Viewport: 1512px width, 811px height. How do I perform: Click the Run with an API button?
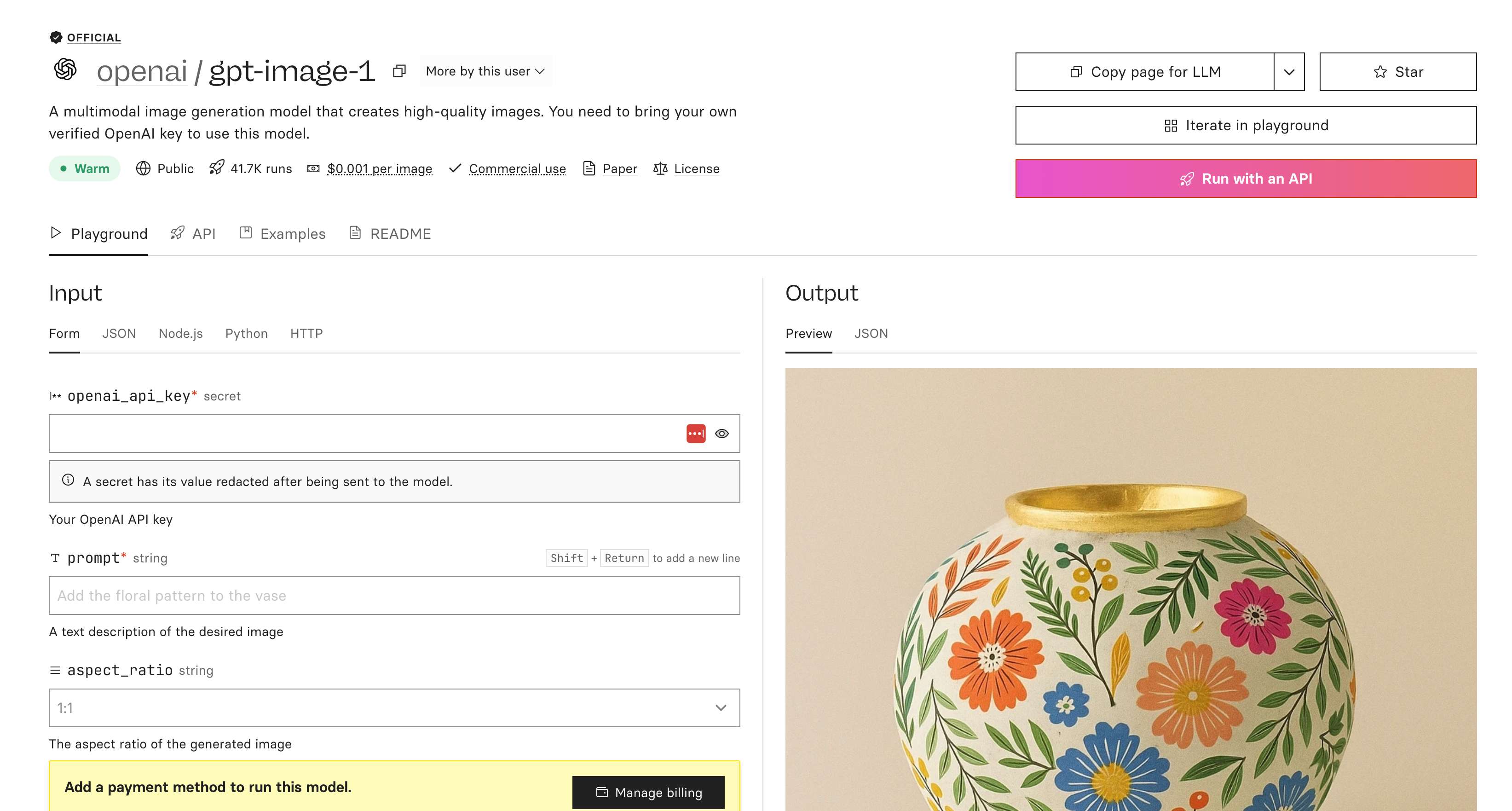point(1246,179)
